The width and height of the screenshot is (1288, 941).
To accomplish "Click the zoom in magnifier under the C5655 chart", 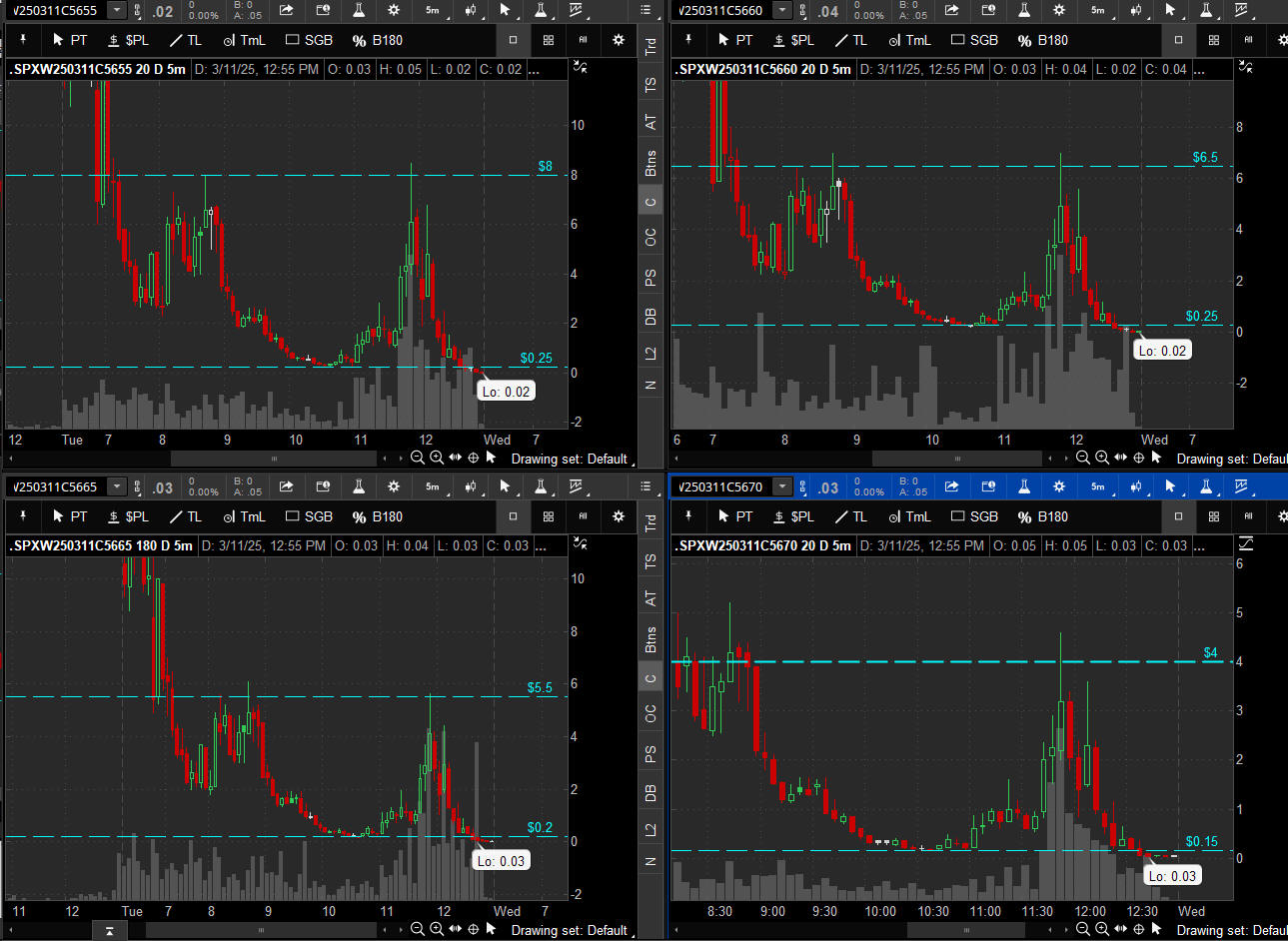I will pos(437,458).
